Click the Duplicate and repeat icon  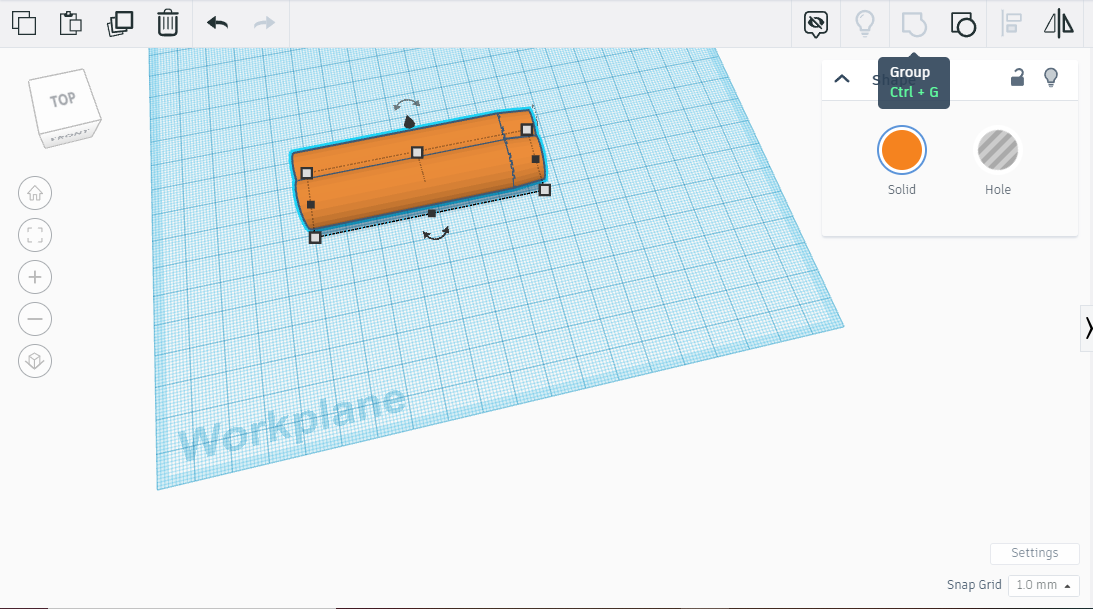click(120, 23)
